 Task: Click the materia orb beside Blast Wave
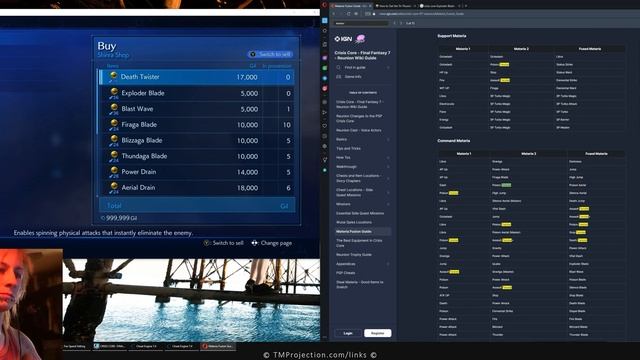click(x=114, y=107)
